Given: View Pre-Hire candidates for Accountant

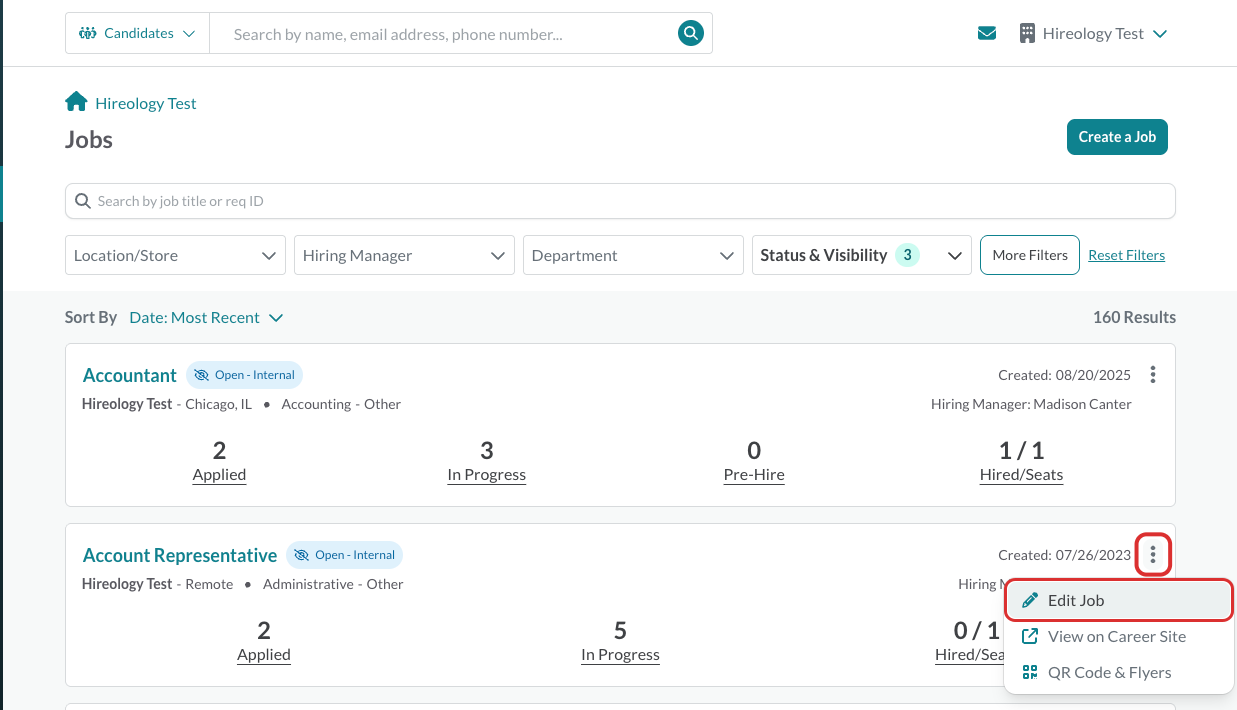Looking at the screenshot, I should (x=754, y=474).
